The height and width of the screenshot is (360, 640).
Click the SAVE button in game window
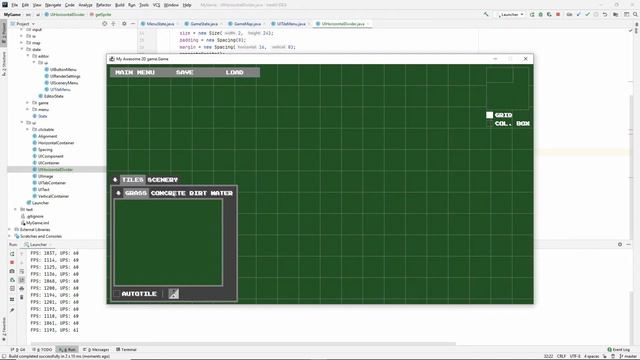point(184,72)
